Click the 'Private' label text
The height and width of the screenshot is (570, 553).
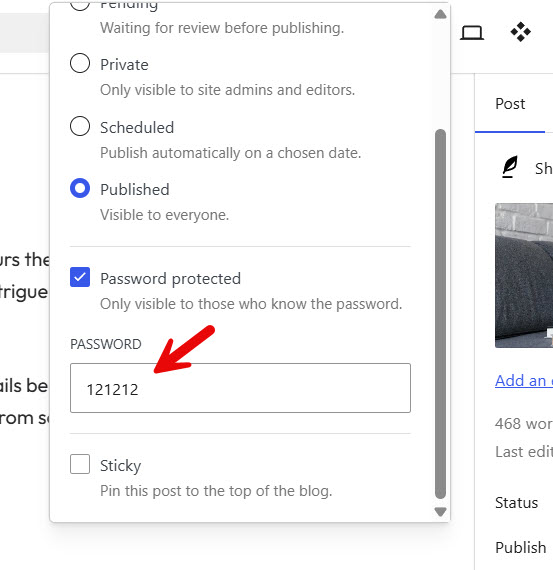click(x=124, y=65)
